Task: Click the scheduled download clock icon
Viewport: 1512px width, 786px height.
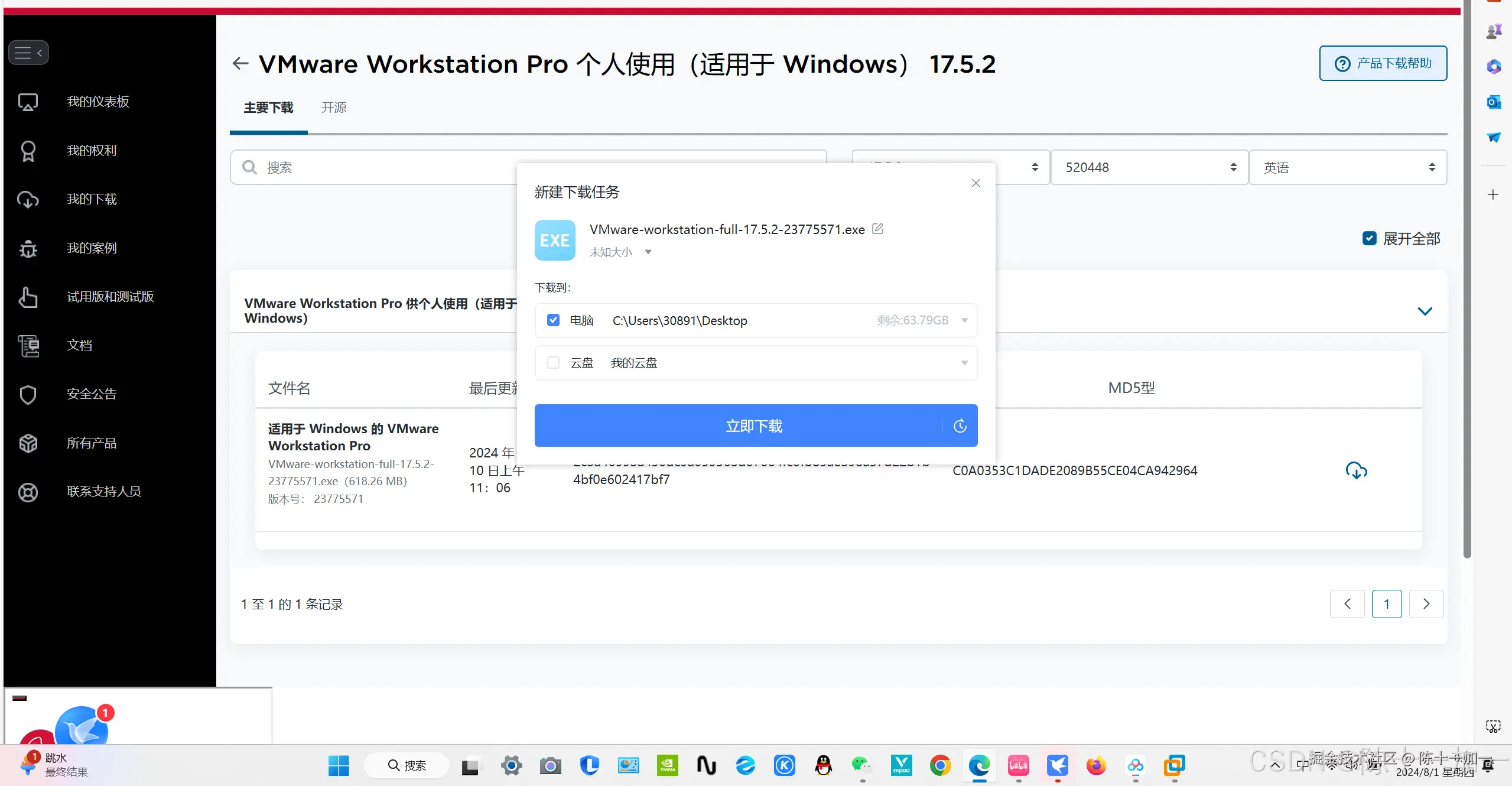Action: coord(960,426)
